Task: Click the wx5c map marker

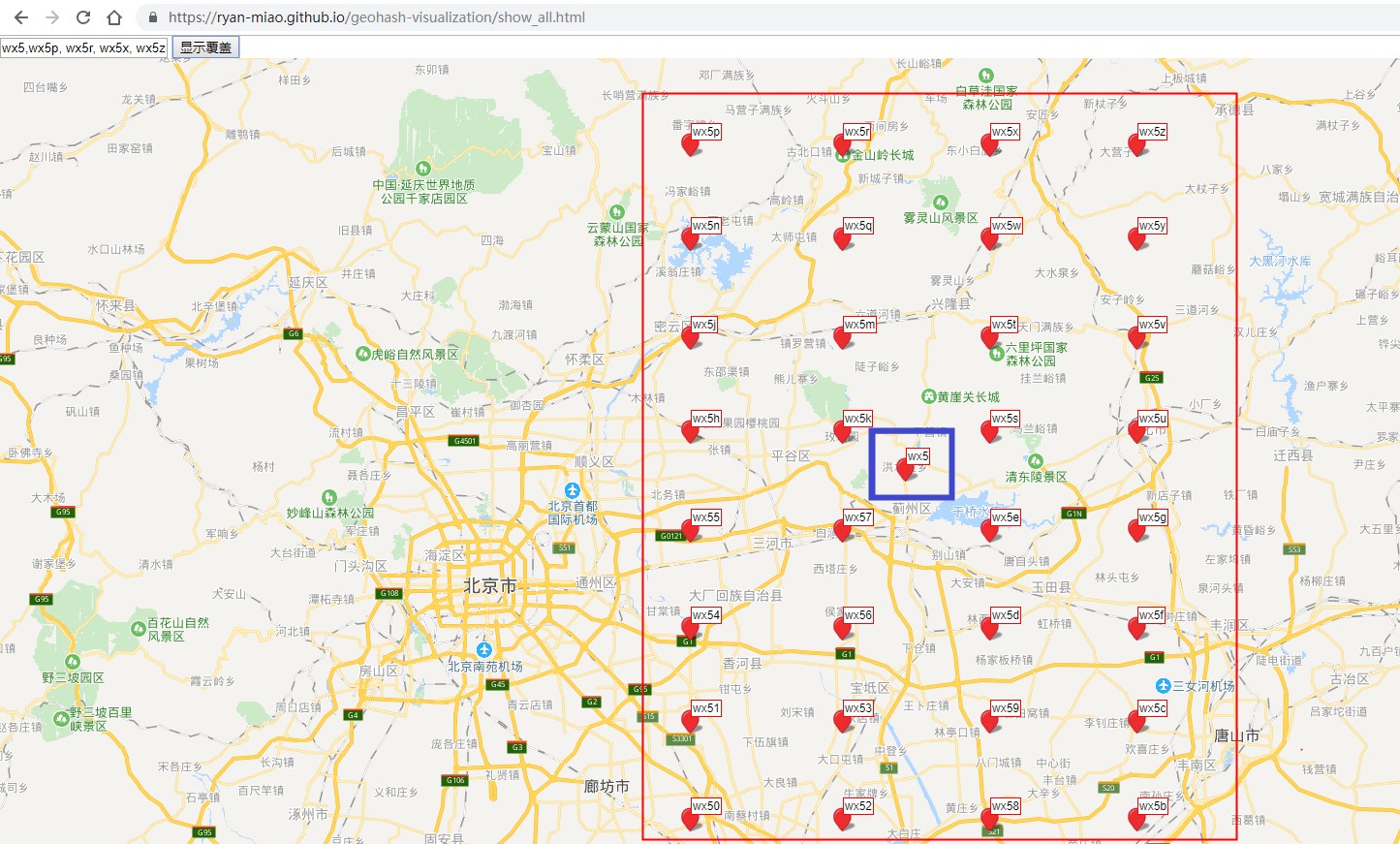Action: (x=1137, y=722)
